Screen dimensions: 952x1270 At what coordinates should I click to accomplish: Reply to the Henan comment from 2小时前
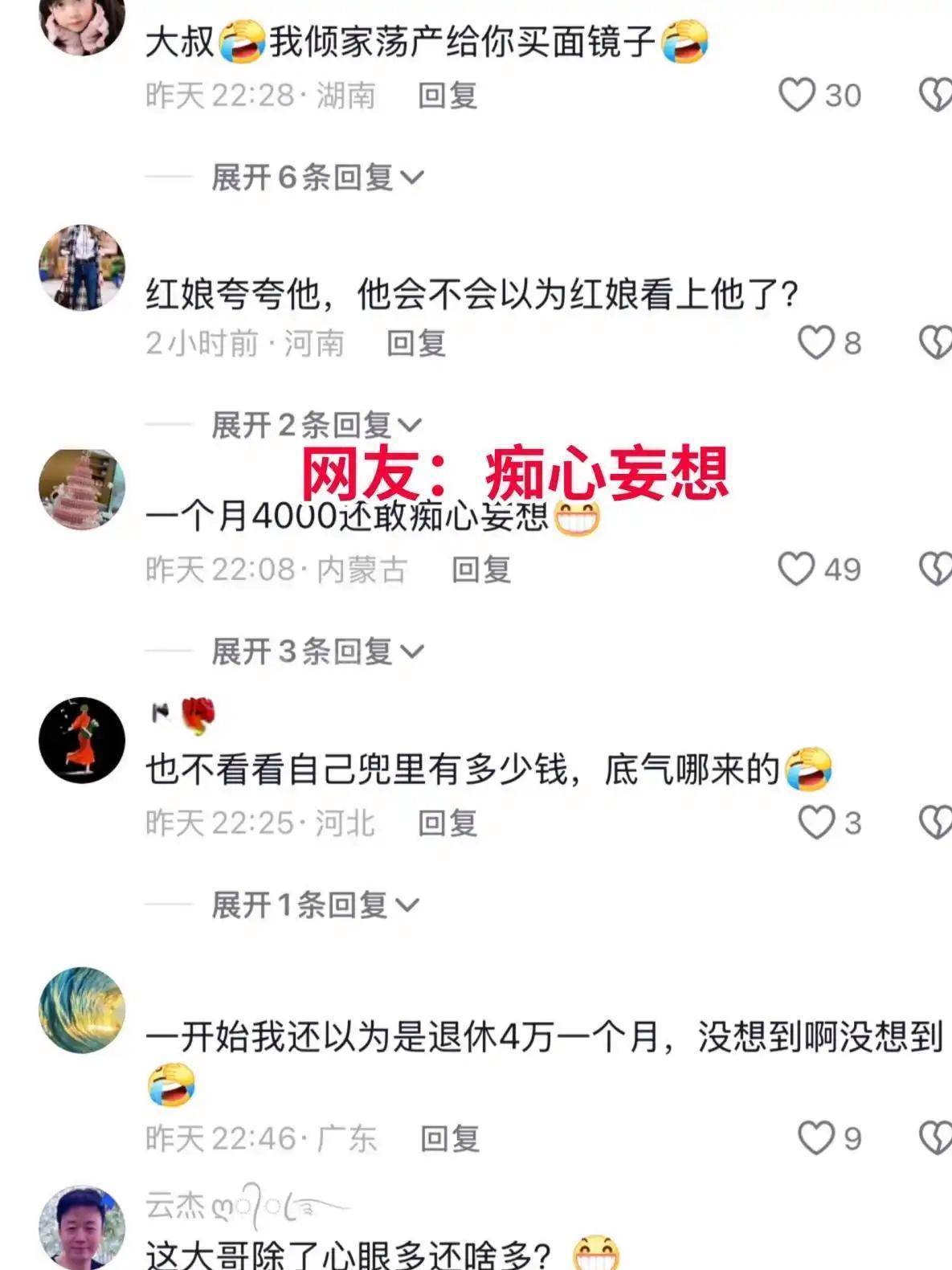416,343
